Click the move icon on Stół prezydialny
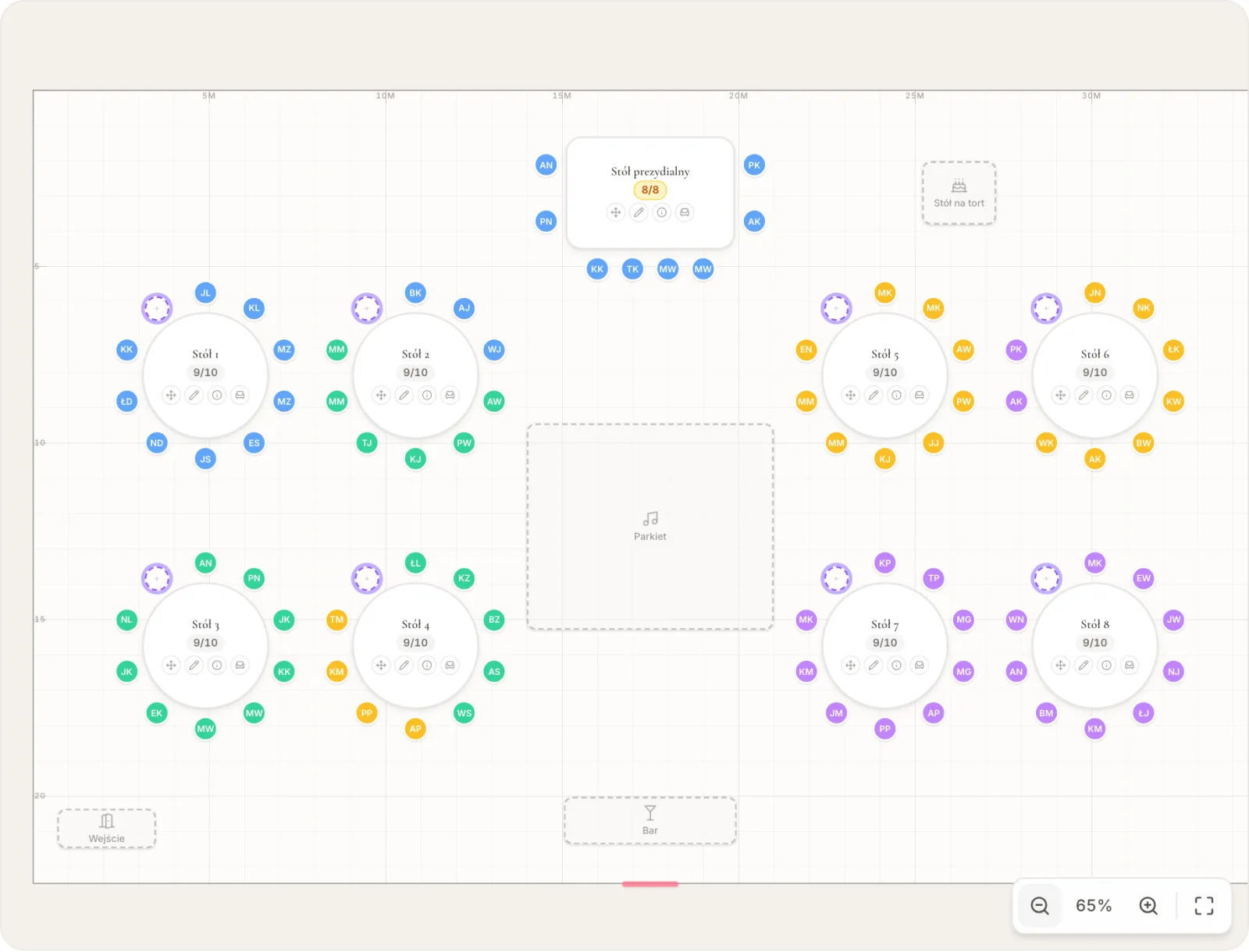1249x952 pixels. [616, 212]
